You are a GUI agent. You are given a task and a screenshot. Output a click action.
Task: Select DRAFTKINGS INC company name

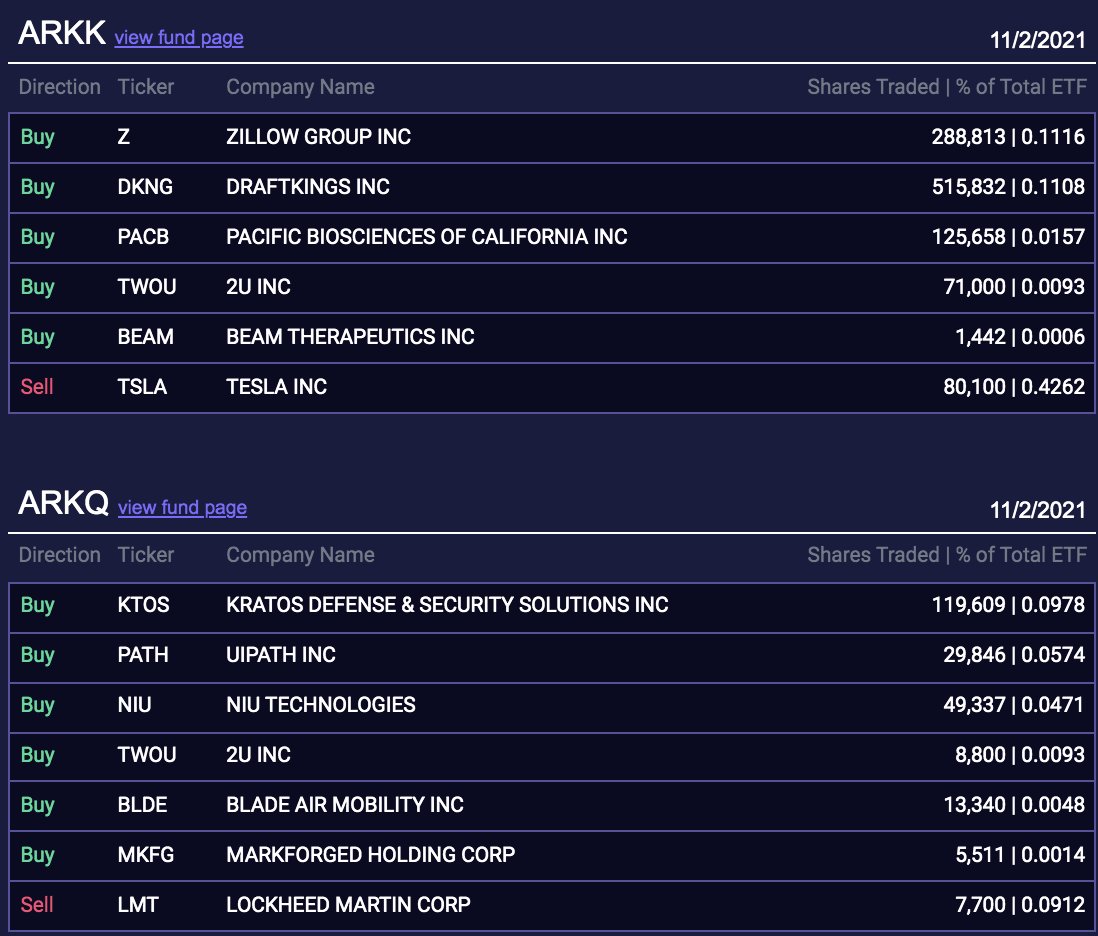click(x=308, y=186)
